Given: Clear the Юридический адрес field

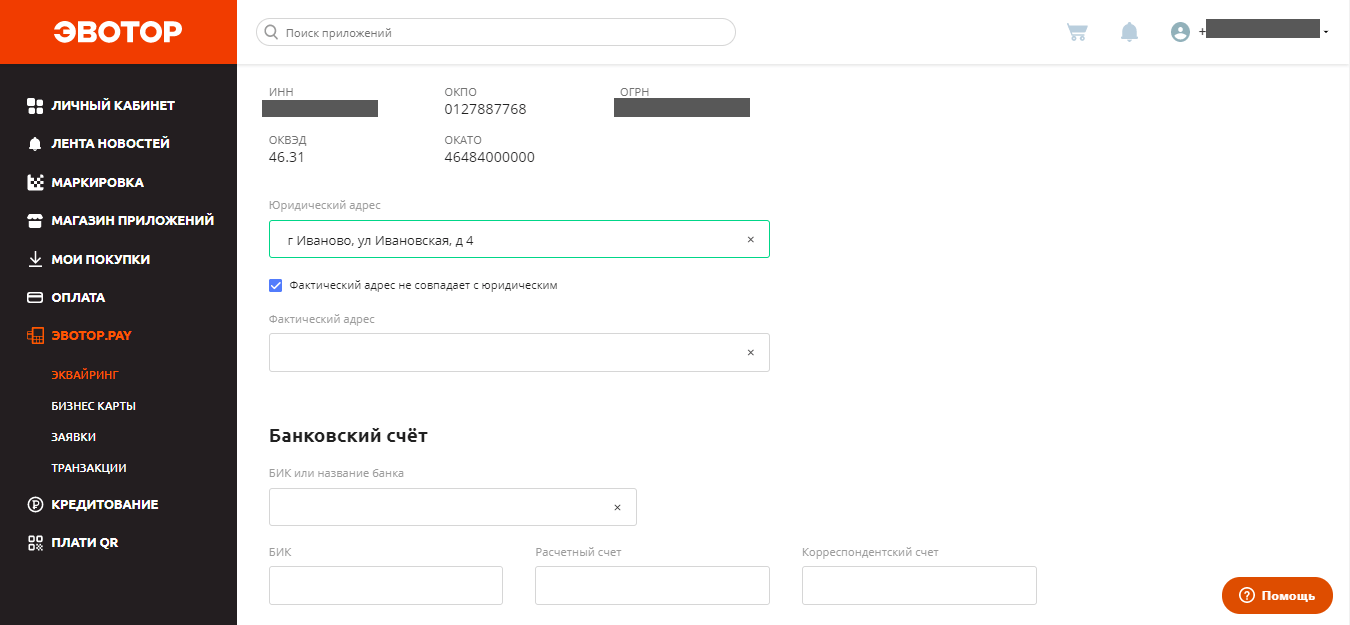Looking at the screenshot, I should click(x=750, y=240).
